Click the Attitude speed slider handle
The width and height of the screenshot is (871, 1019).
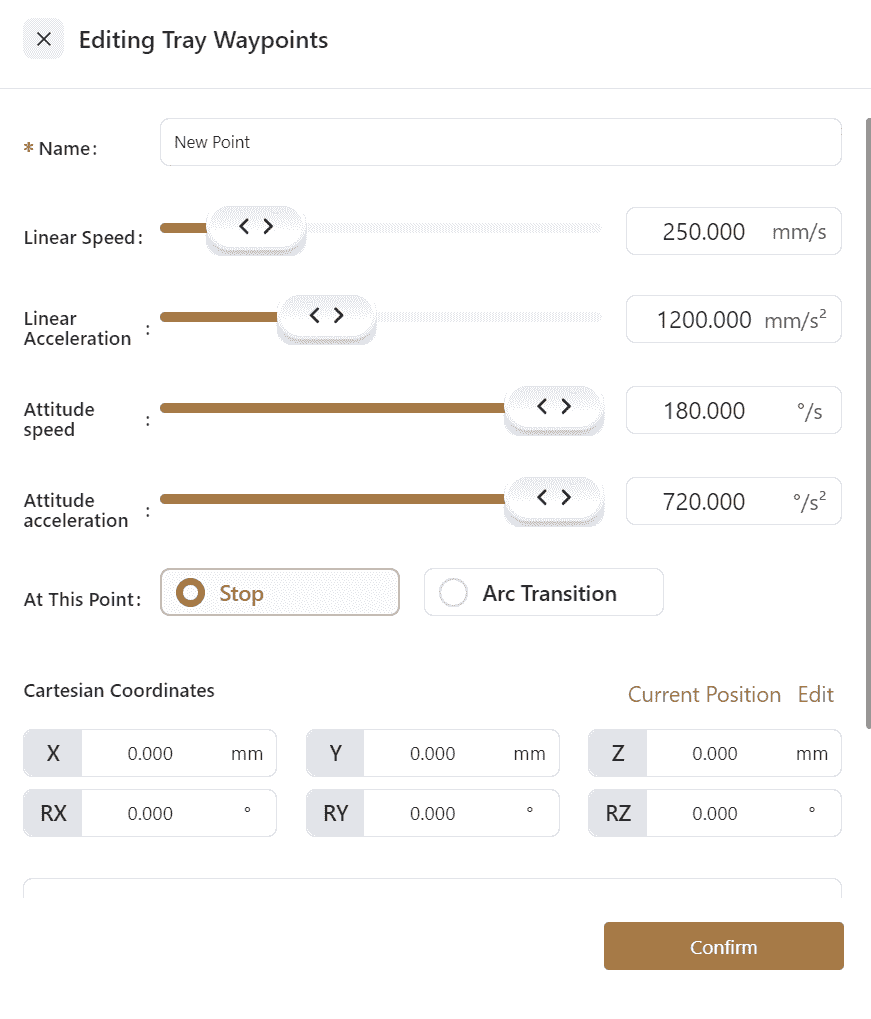[554, 407]
